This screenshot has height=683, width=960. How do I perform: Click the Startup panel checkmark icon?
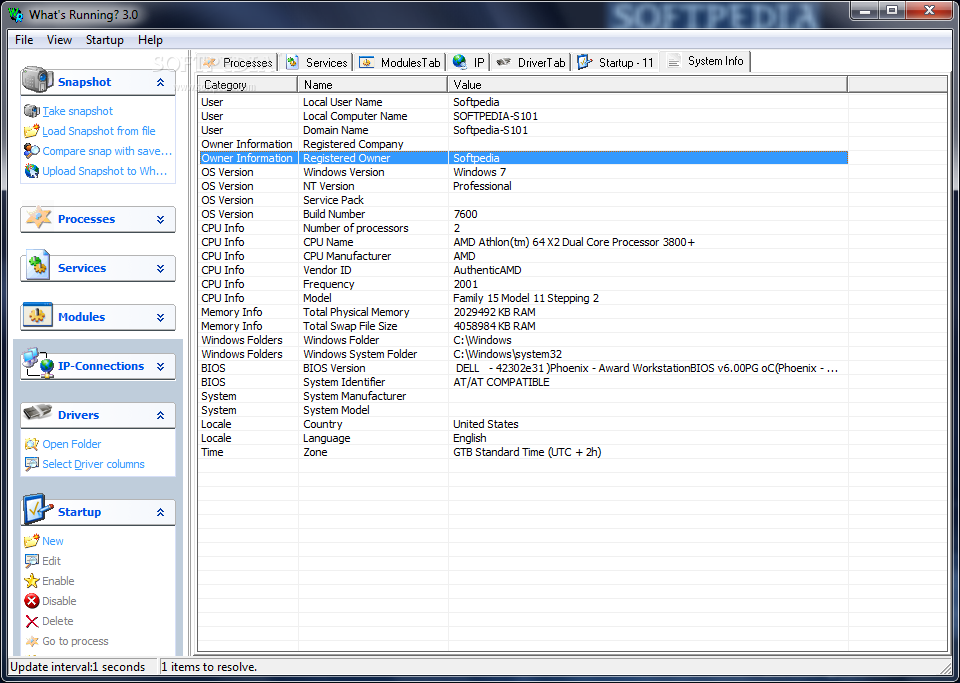click(x=38, y=509)
